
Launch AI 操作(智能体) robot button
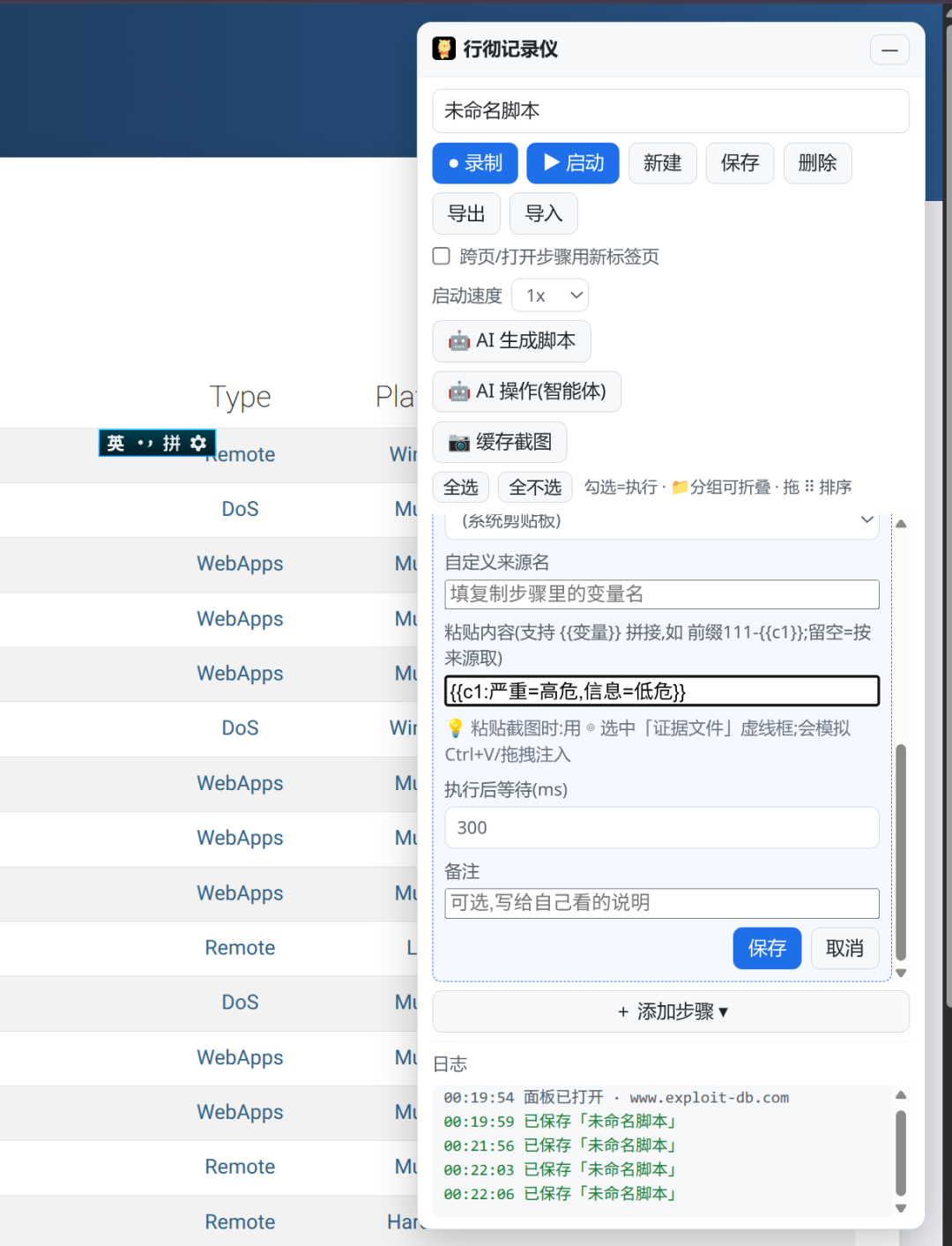pos(526,392)
